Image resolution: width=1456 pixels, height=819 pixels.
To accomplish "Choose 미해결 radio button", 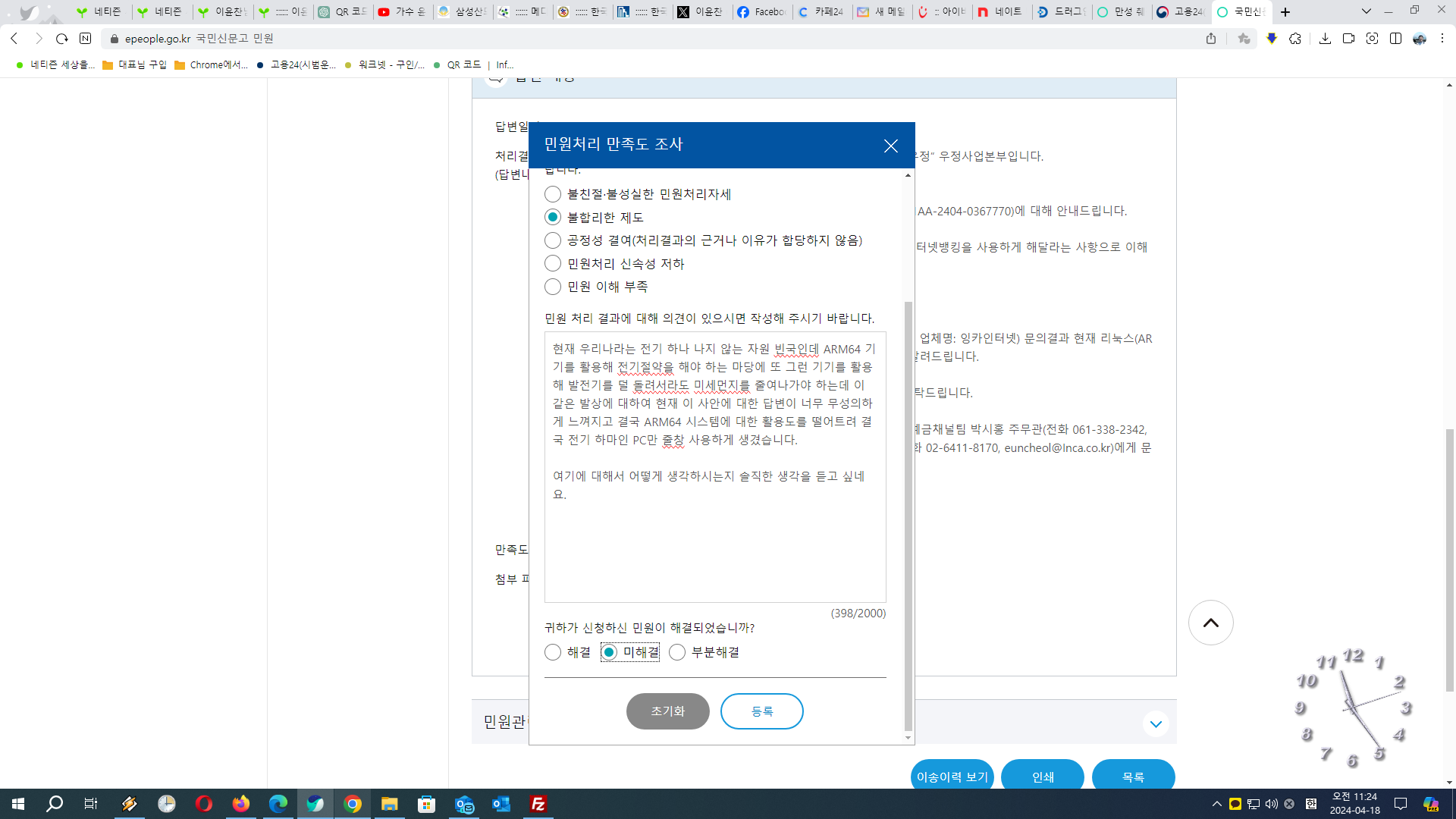I will 609,652.
